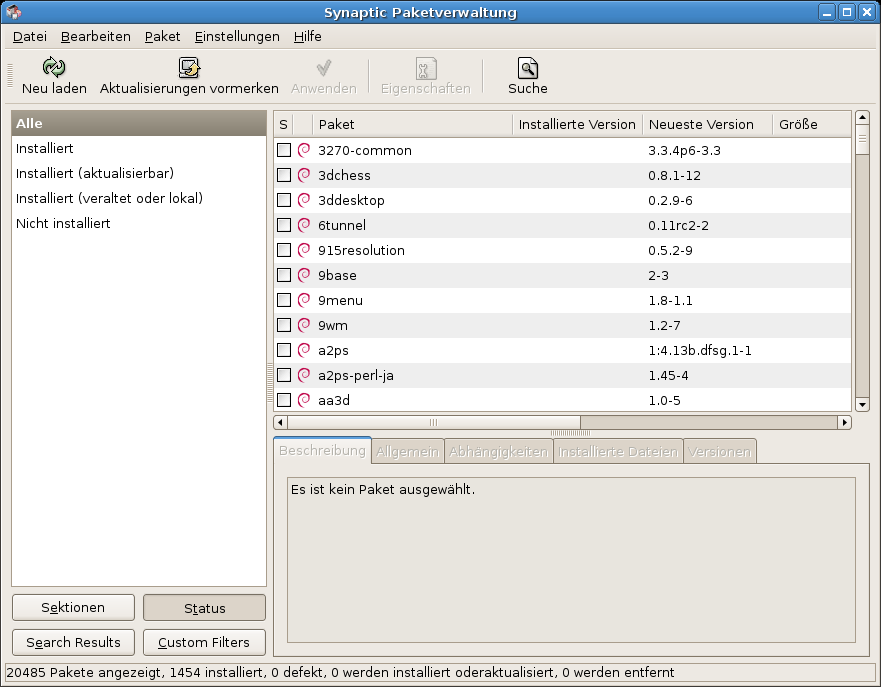Viewport: 881px width, 687px height.
Task: Click Debian swirl icon beside 3dchess
Action: [304, 175]
